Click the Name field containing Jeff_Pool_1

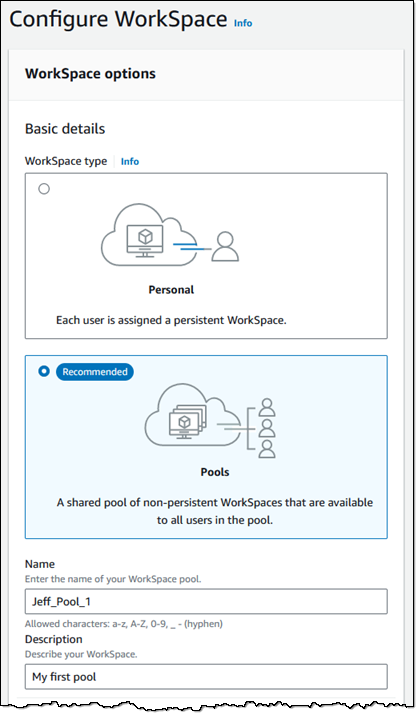click(206, 601)
